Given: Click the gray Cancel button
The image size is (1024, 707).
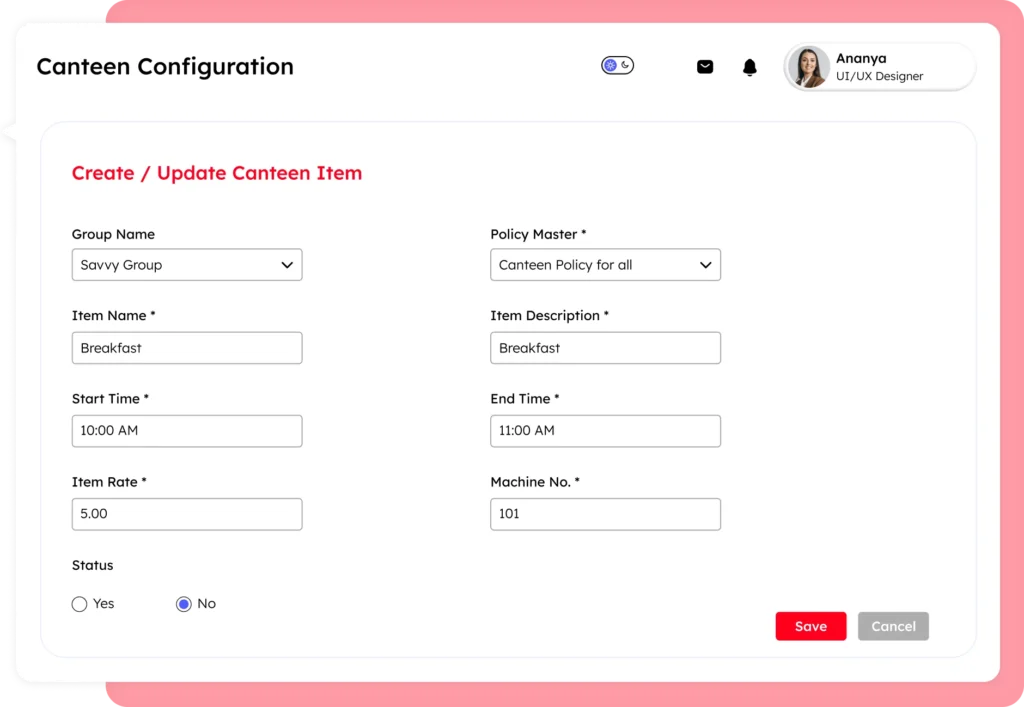Looking at the screenshot, I should (893, 626).
